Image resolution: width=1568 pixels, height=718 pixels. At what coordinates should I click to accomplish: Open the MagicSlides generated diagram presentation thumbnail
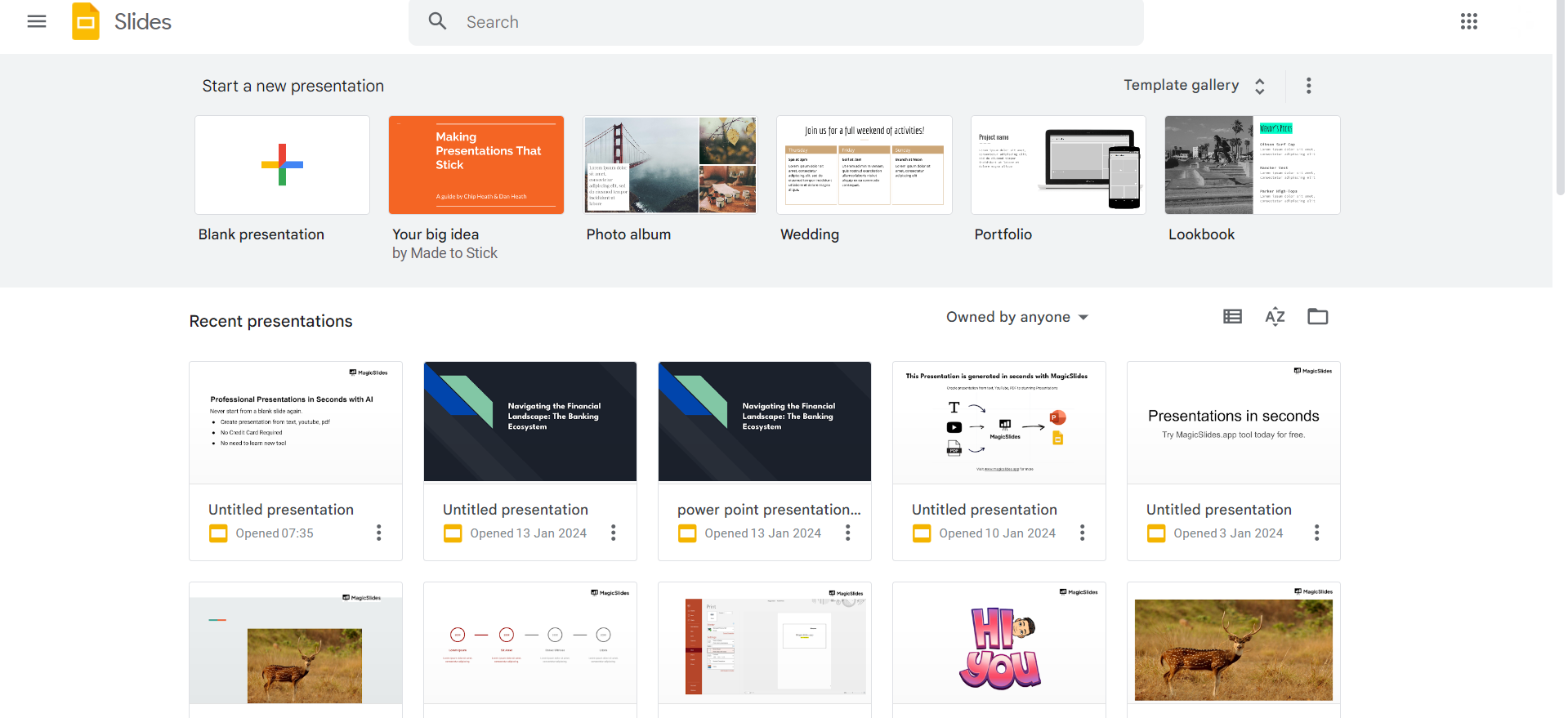999,422
